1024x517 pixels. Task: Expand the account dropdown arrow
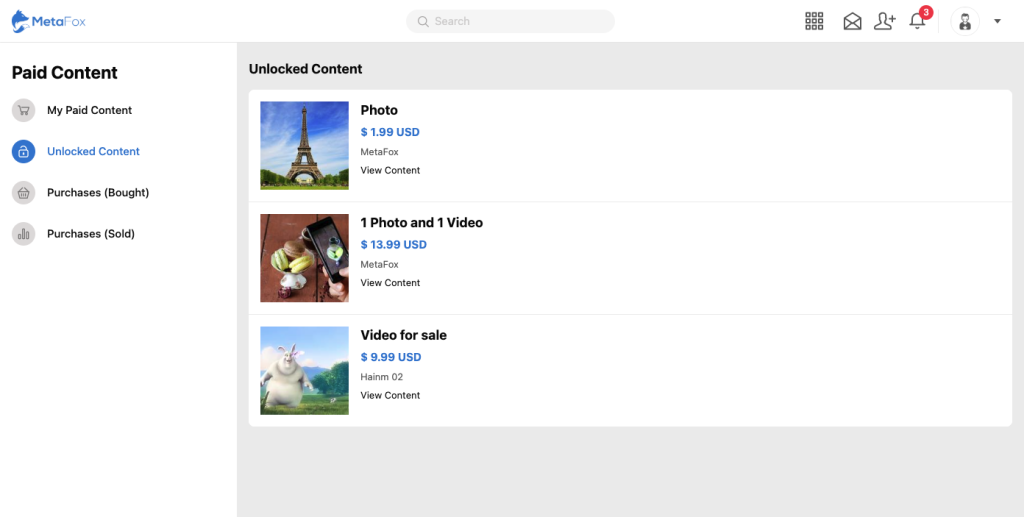997,22
